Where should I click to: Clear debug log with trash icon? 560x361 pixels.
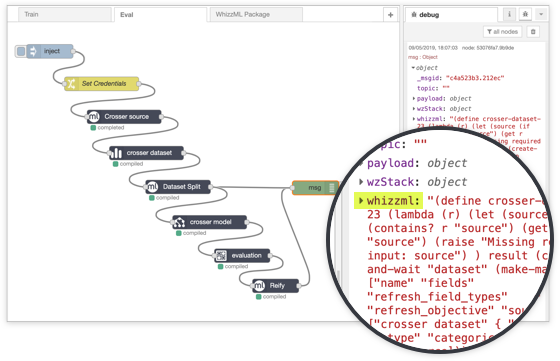pos(533,32)
